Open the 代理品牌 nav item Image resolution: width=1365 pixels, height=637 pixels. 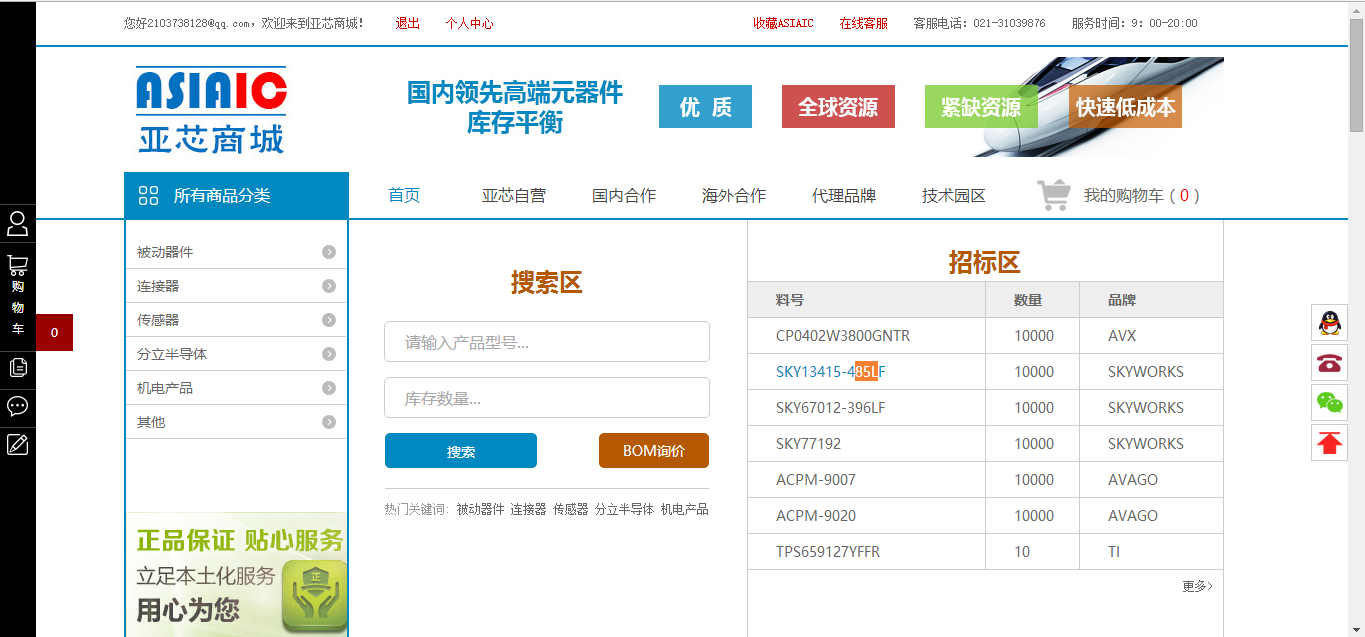click(844, 195)
